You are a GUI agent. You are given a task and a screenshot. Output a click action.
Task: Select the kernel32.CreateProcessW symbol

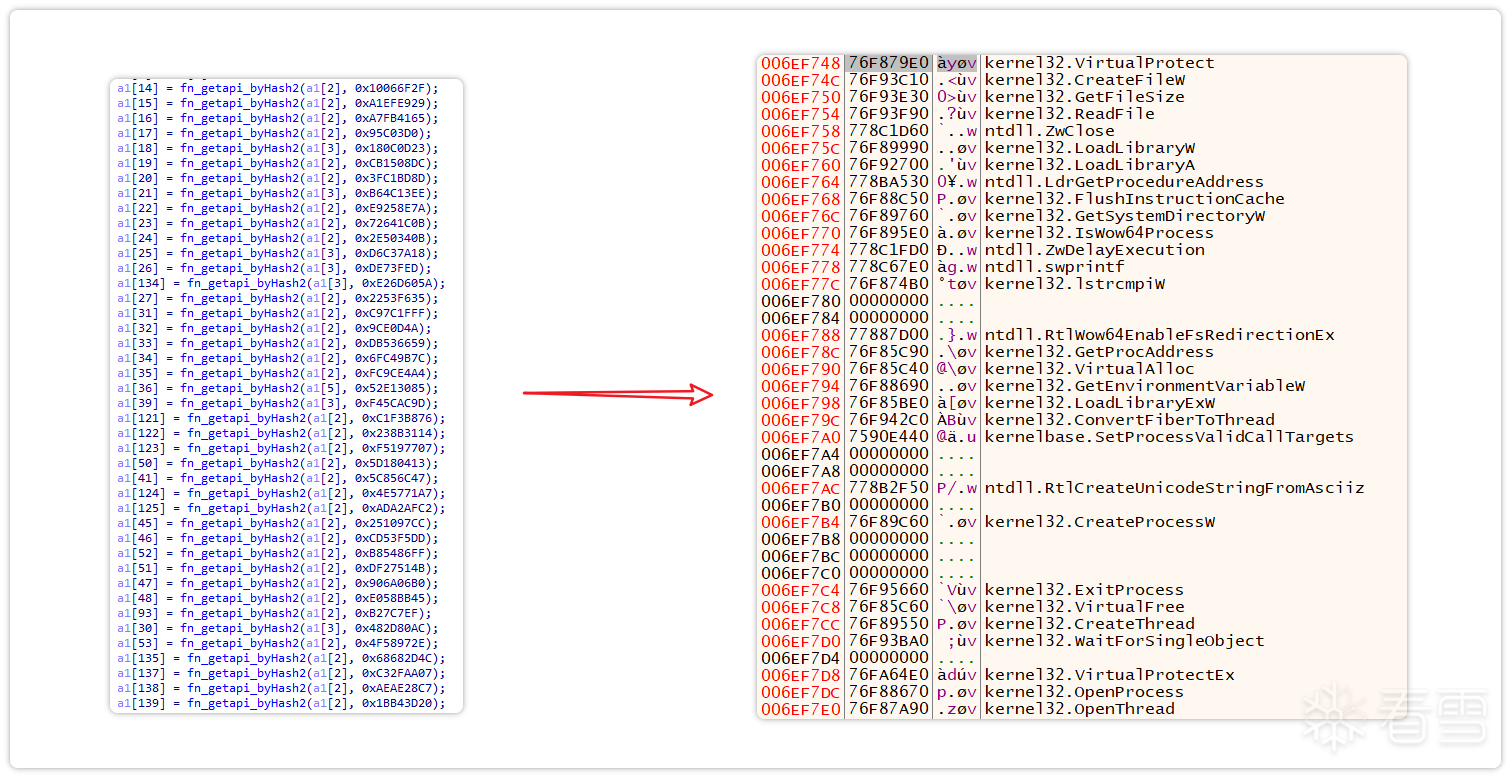click(1099, 522)
